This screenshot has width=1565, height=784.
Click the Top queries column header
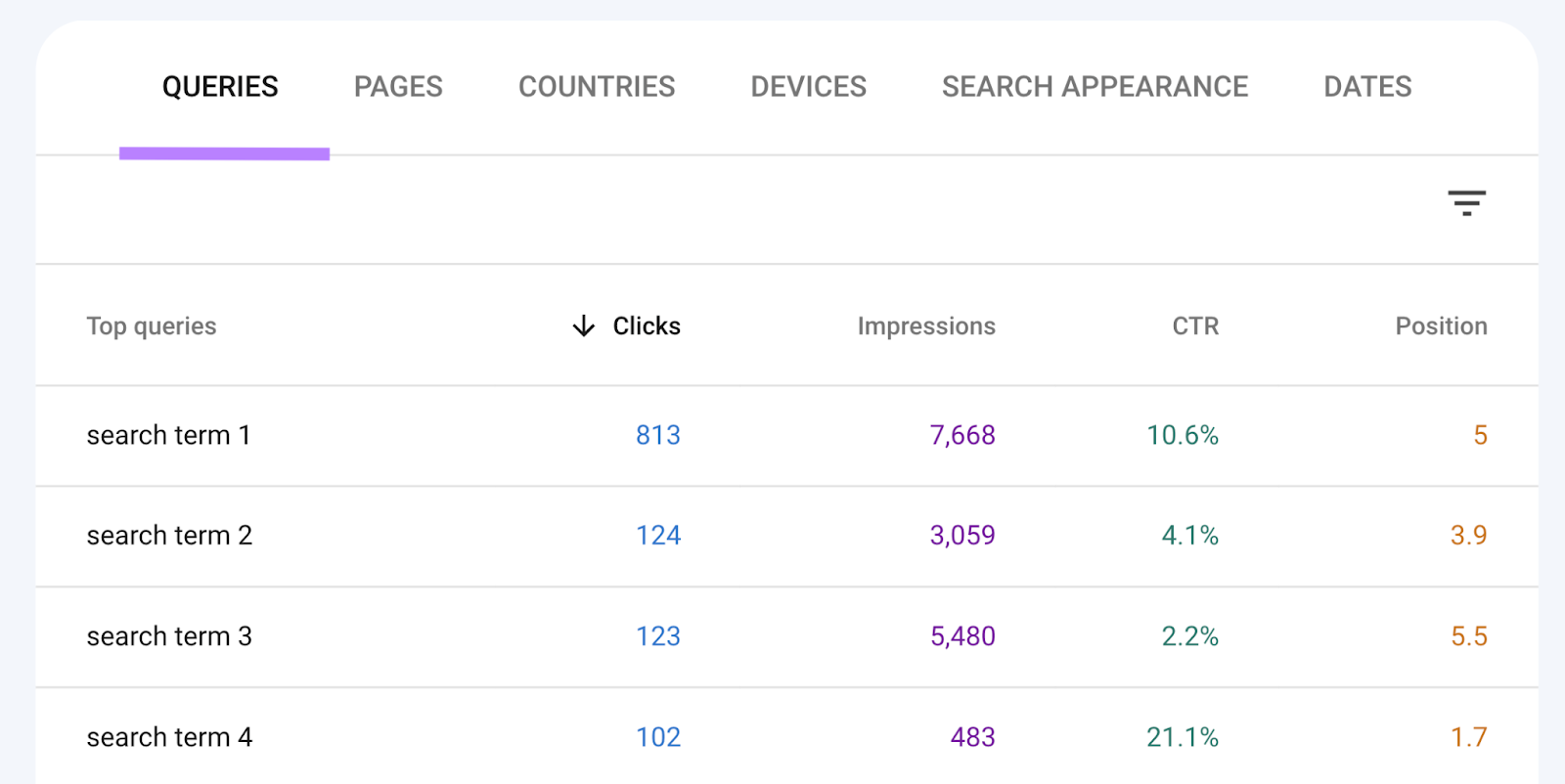point(152,327)
